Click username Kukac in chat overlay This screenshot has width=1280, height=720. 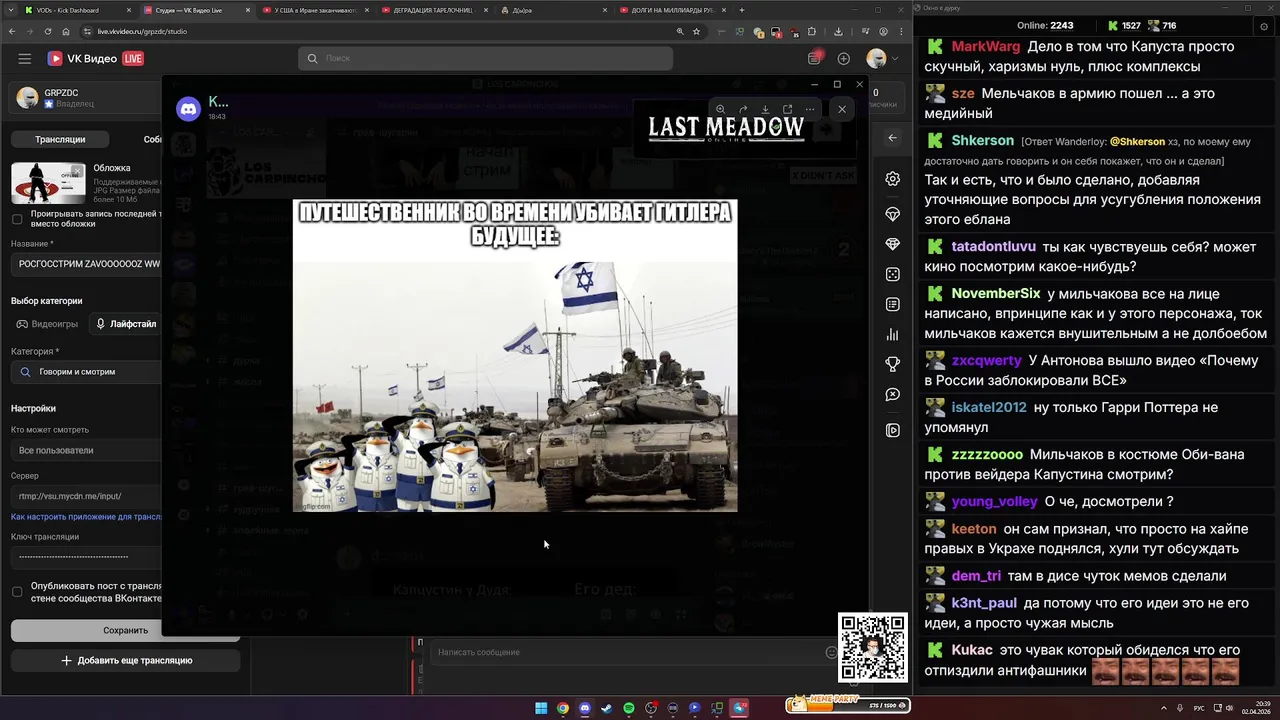[x=972, y=650]
